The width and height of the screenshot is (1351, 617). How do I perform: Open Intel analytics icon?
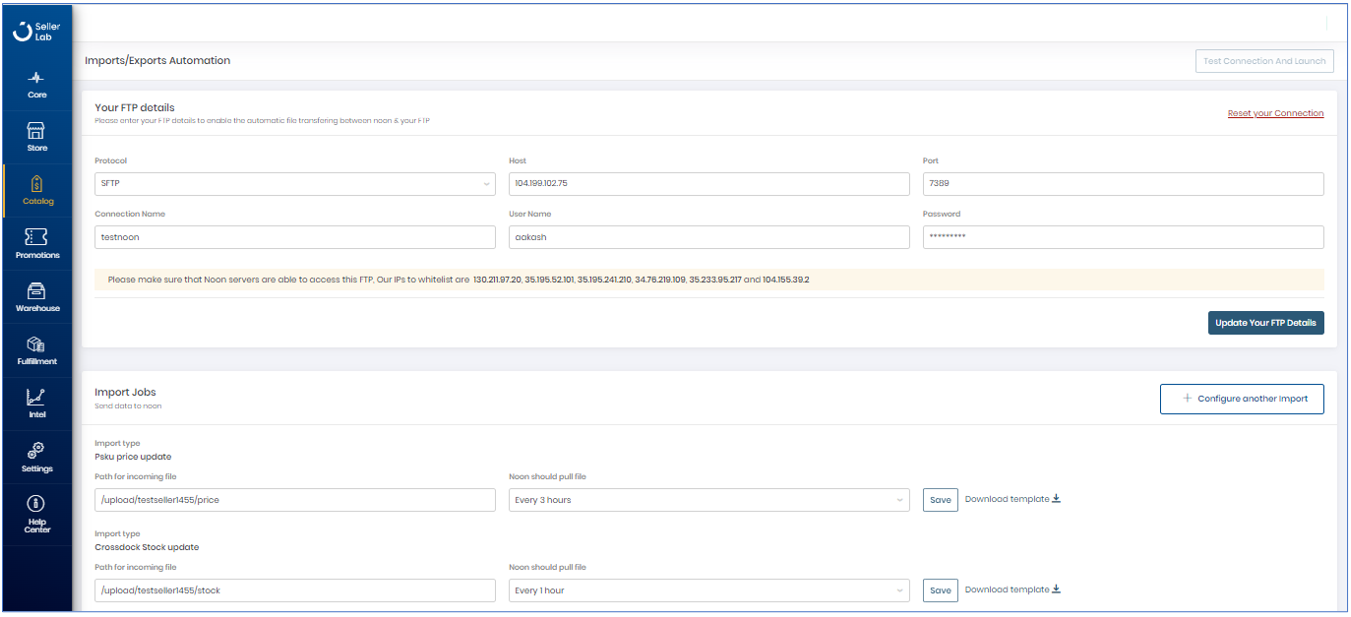click(x=37, y=403)
